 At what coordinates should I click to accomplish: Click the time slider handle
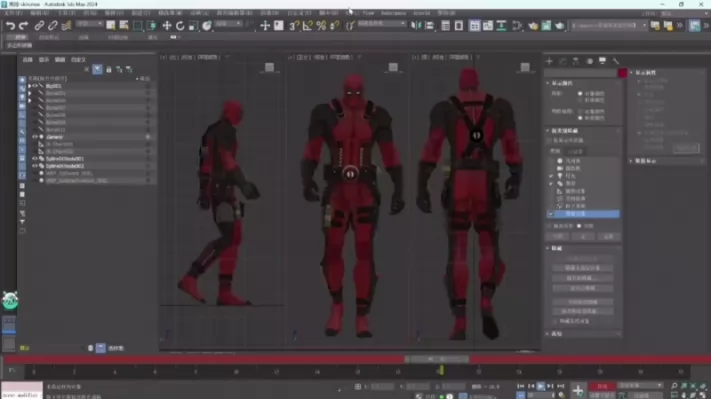click(x=437, y=359)
